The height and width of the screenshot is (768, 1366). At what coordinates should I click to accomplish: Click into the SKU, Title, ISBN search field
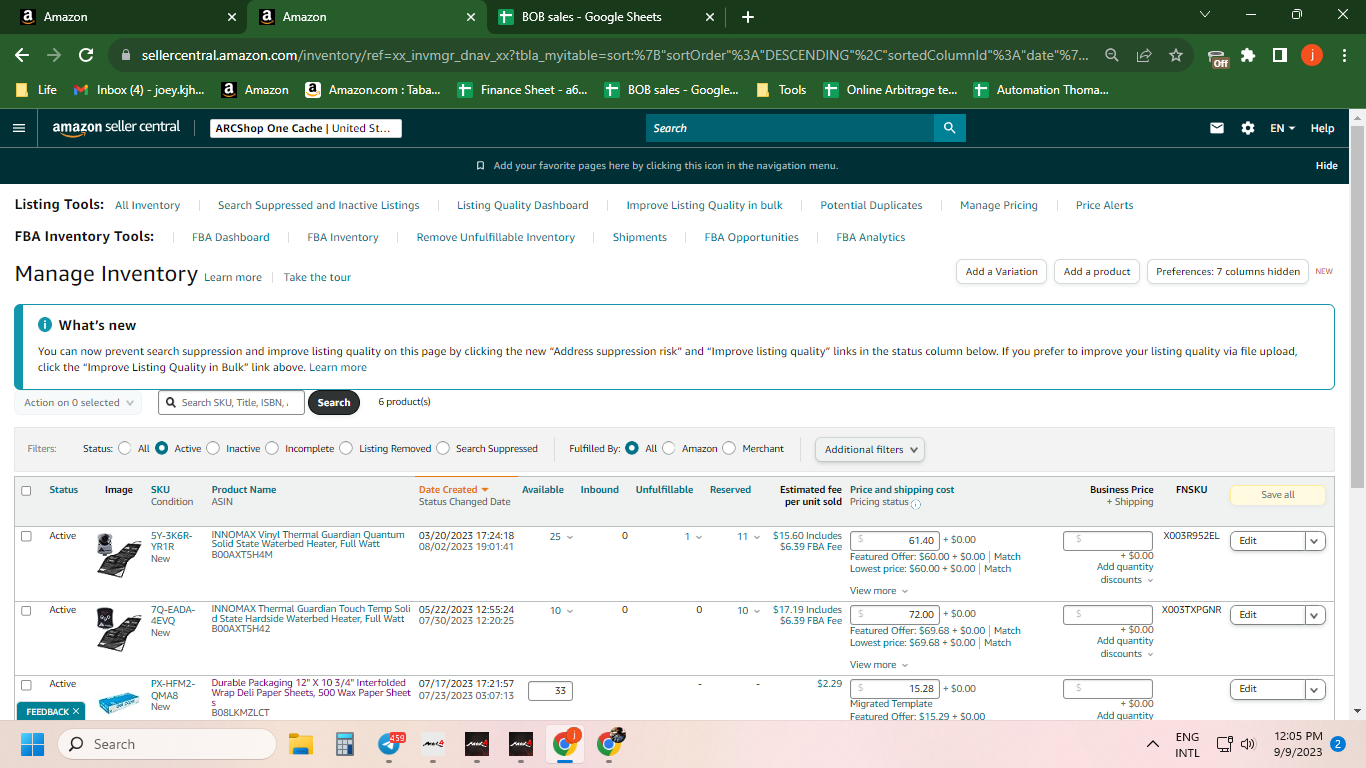[232, 403]
